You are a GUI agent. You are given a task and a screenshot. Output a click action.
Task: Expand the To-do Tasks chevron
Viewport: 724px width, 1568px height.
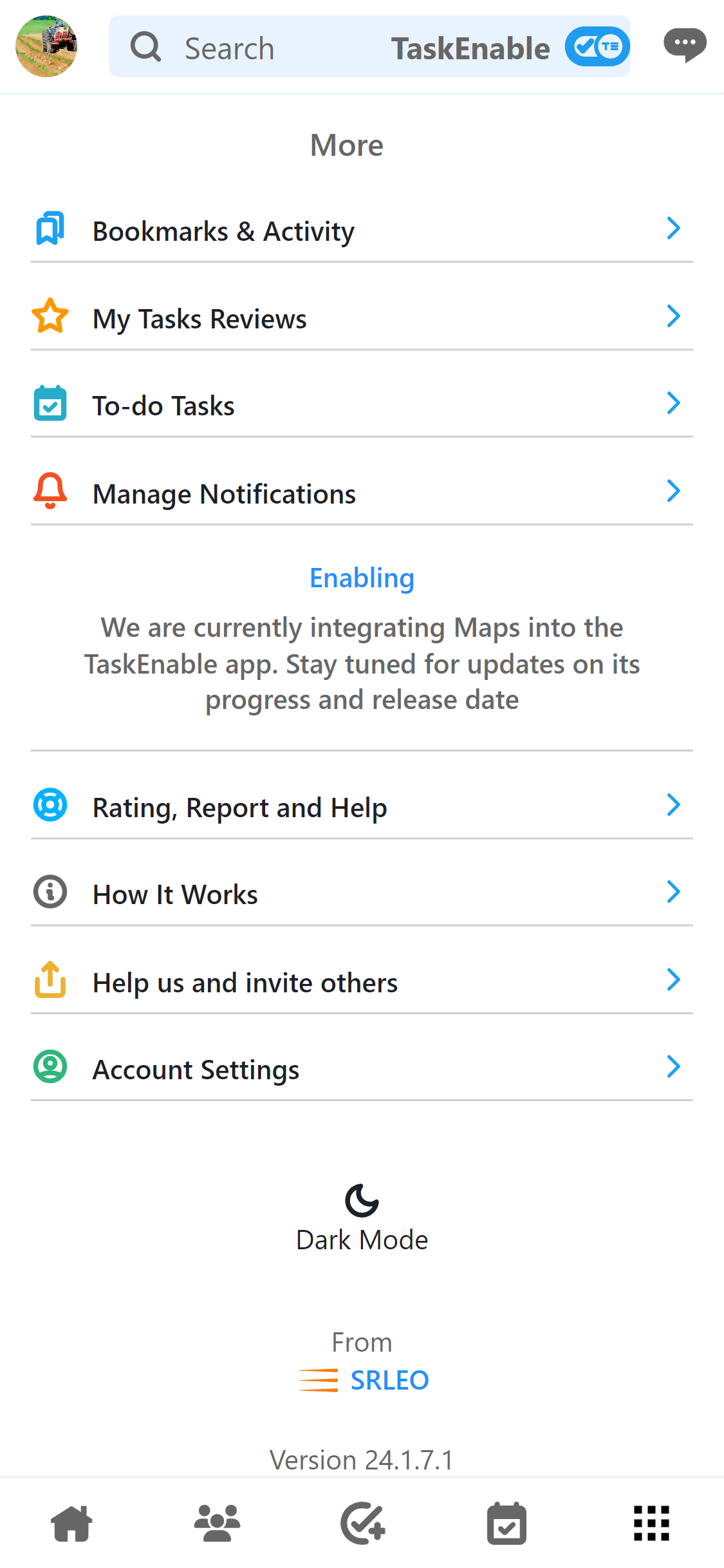click(x=673, y=403)
